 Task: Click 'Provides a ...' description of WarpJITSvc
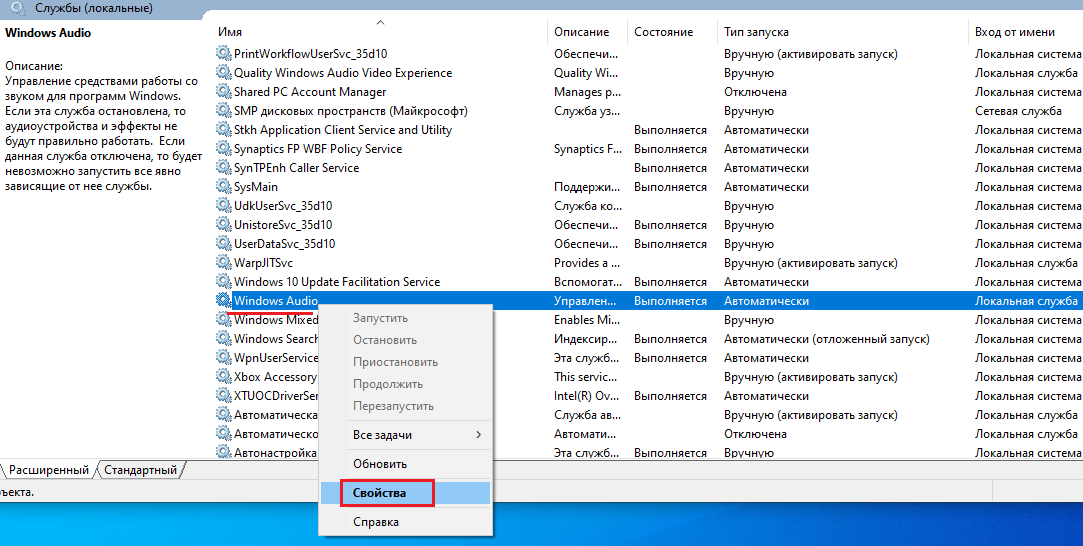pos(586,262)
